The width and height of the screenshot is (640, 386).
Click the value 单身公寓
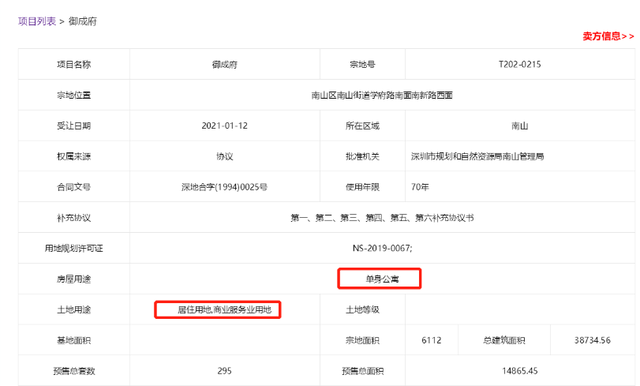tap(382, 279)
